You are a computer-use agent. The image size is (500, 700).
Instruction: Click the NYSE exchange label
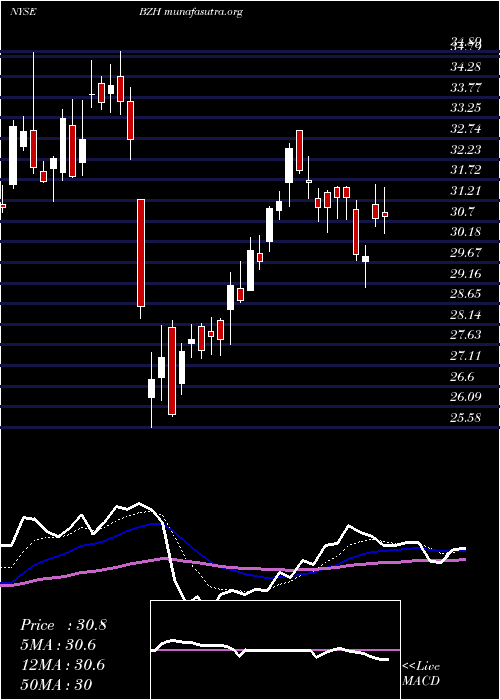[x=23, y=12]
